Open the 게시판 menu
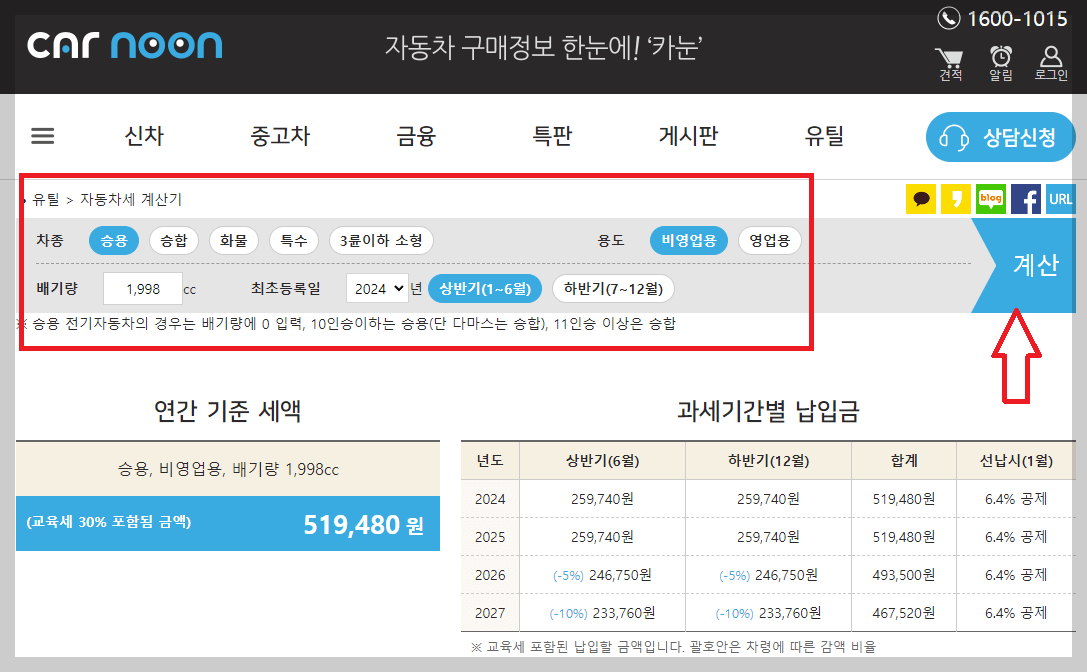This screenshot has width=1087, height=672. [688, 136]
